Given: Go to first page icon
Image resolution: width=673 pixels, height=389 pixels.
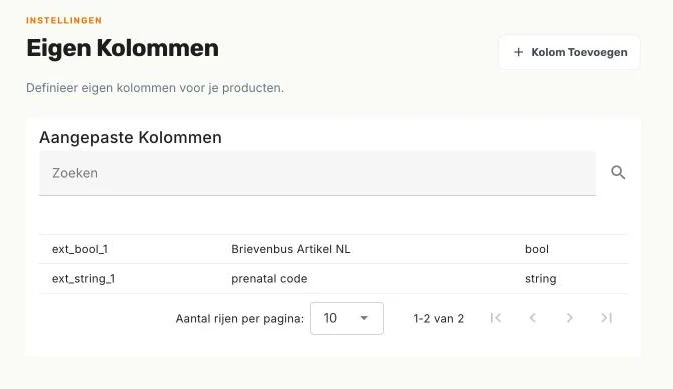Looking at the screenshot, I should [496, 318].
